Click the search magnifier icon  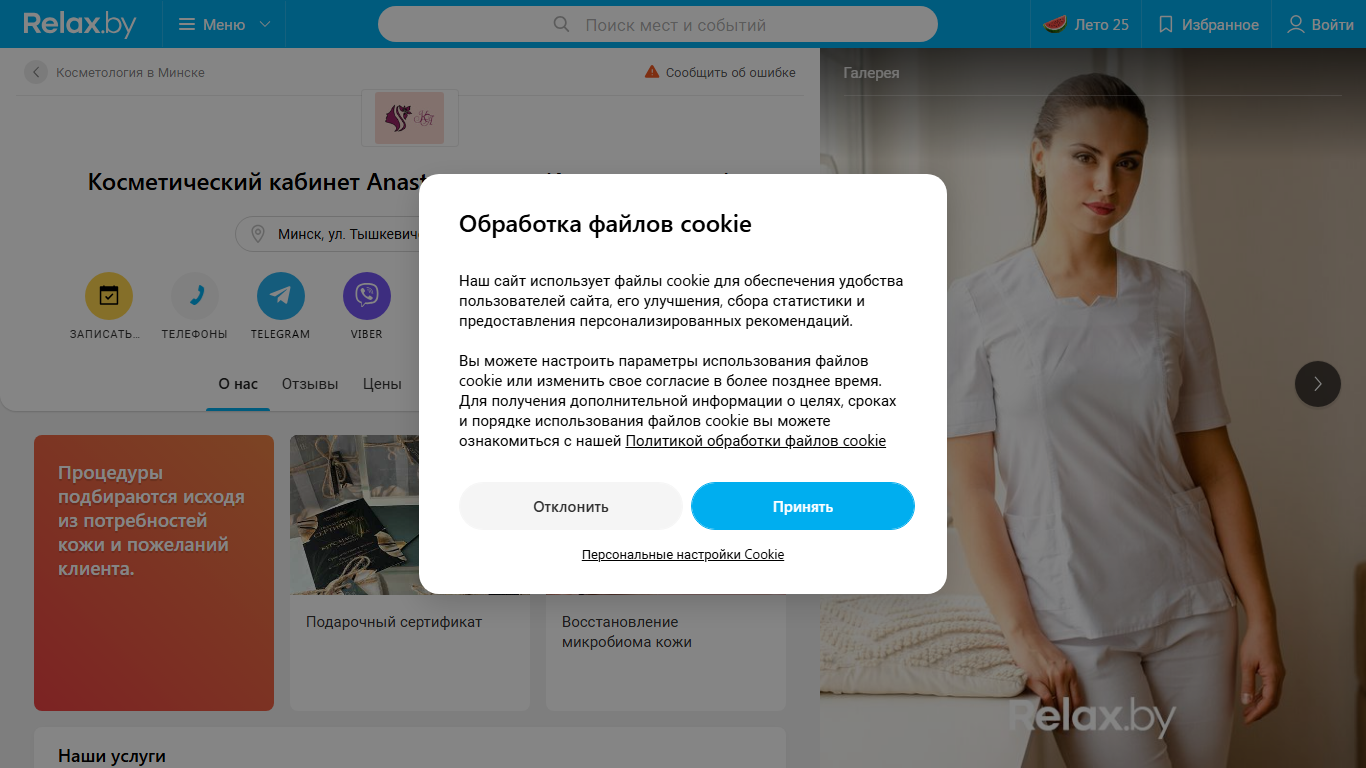562,24
